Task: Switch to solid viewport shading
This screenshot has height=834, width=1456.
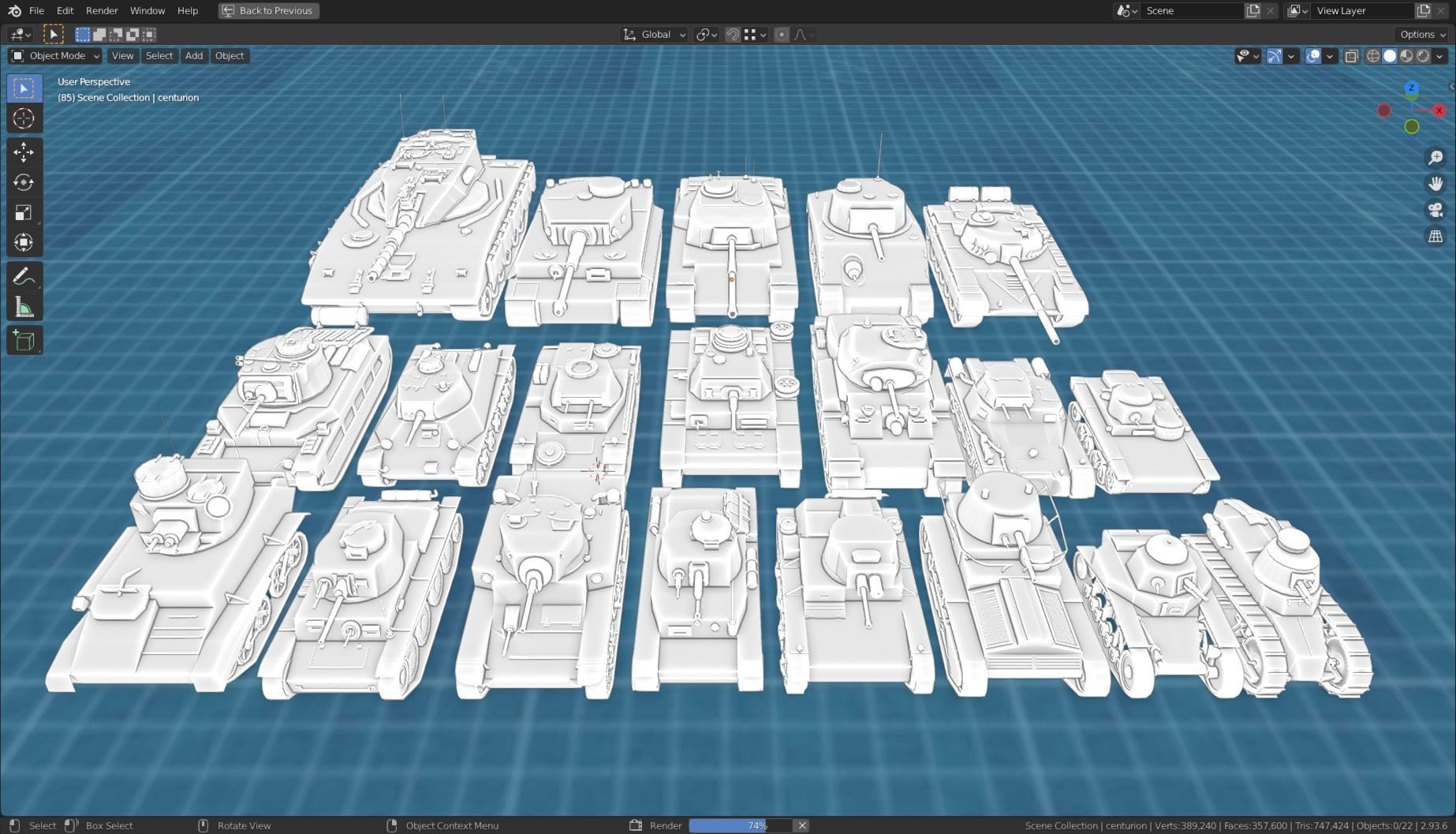Action: tap(1390, 56)
